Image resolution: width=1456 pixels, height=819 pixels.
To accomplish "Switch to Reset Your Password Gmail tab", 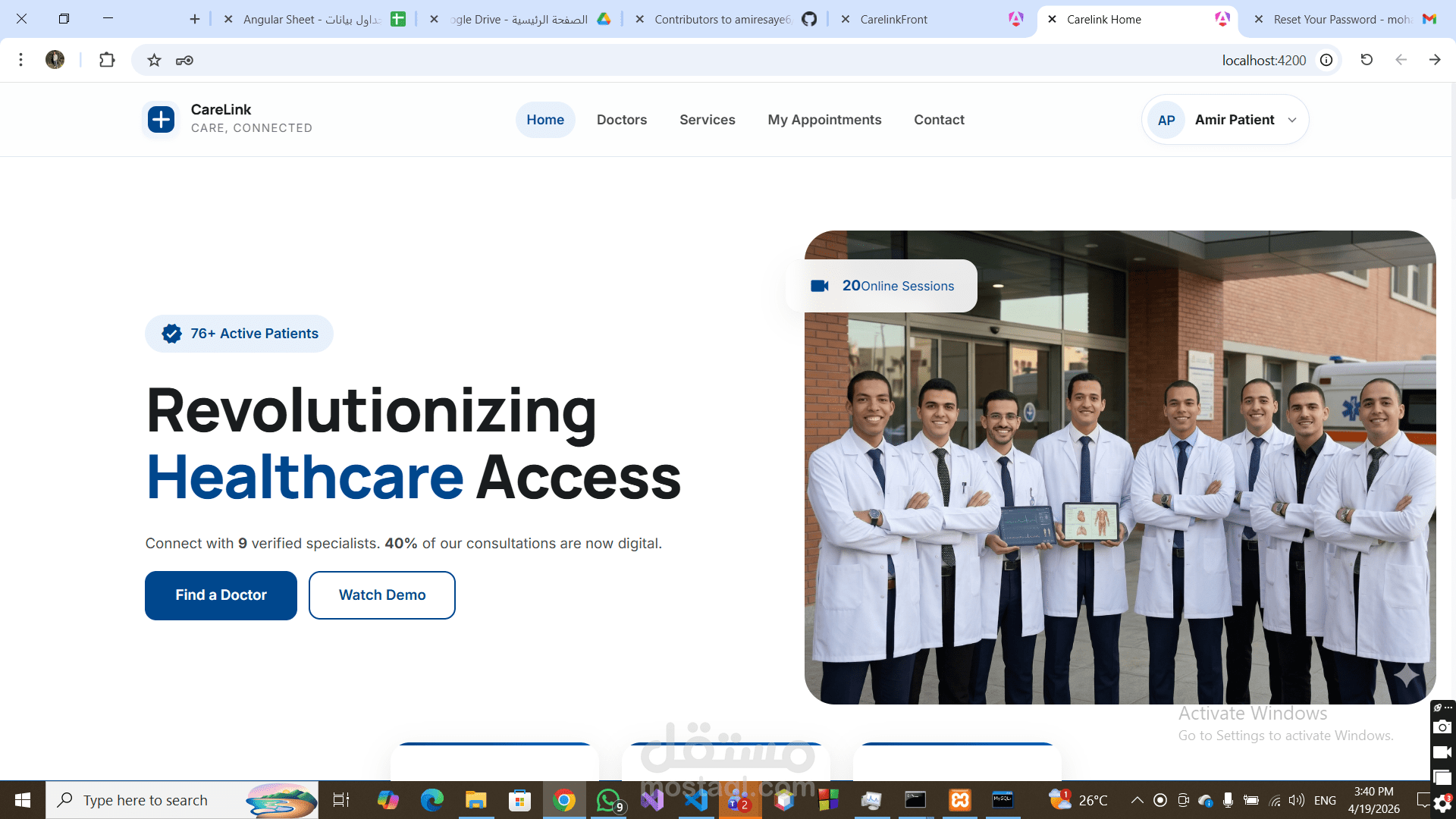I will pyautogui.click(x=1341, y=19).
